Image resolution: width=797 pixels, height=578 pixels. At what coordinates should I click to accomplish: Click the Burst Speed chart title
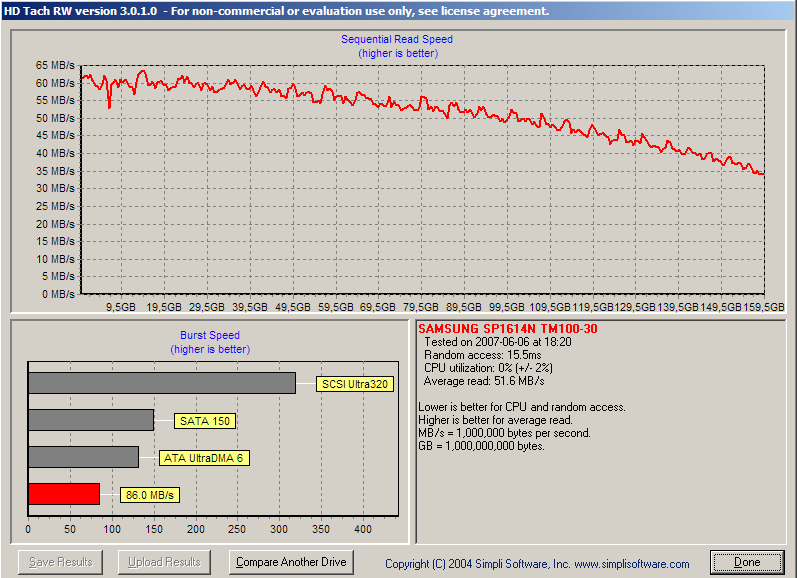pos(209,335)
